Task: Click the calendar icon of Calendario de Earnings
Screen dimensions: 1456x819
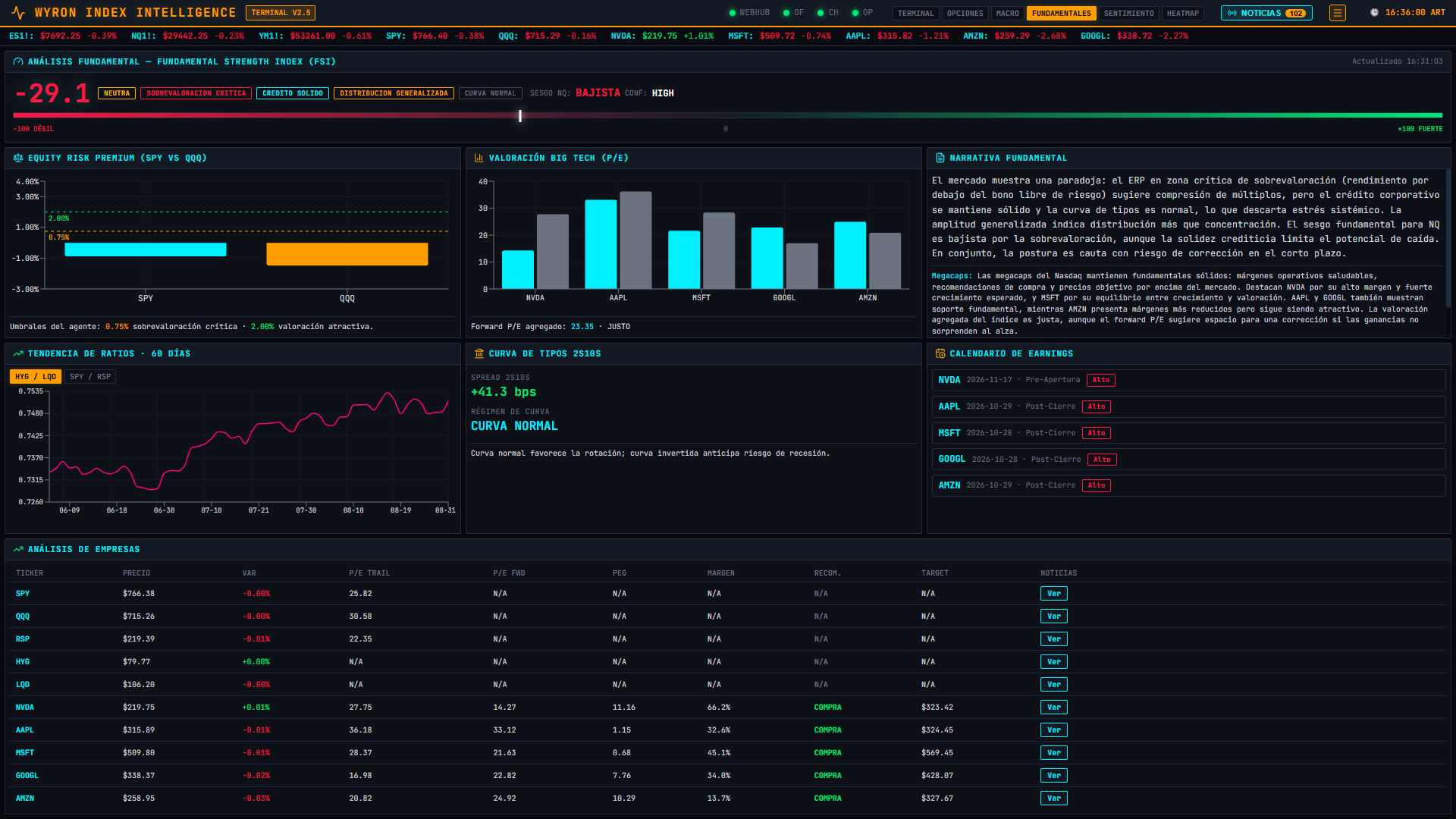Action: coord(940,354)
